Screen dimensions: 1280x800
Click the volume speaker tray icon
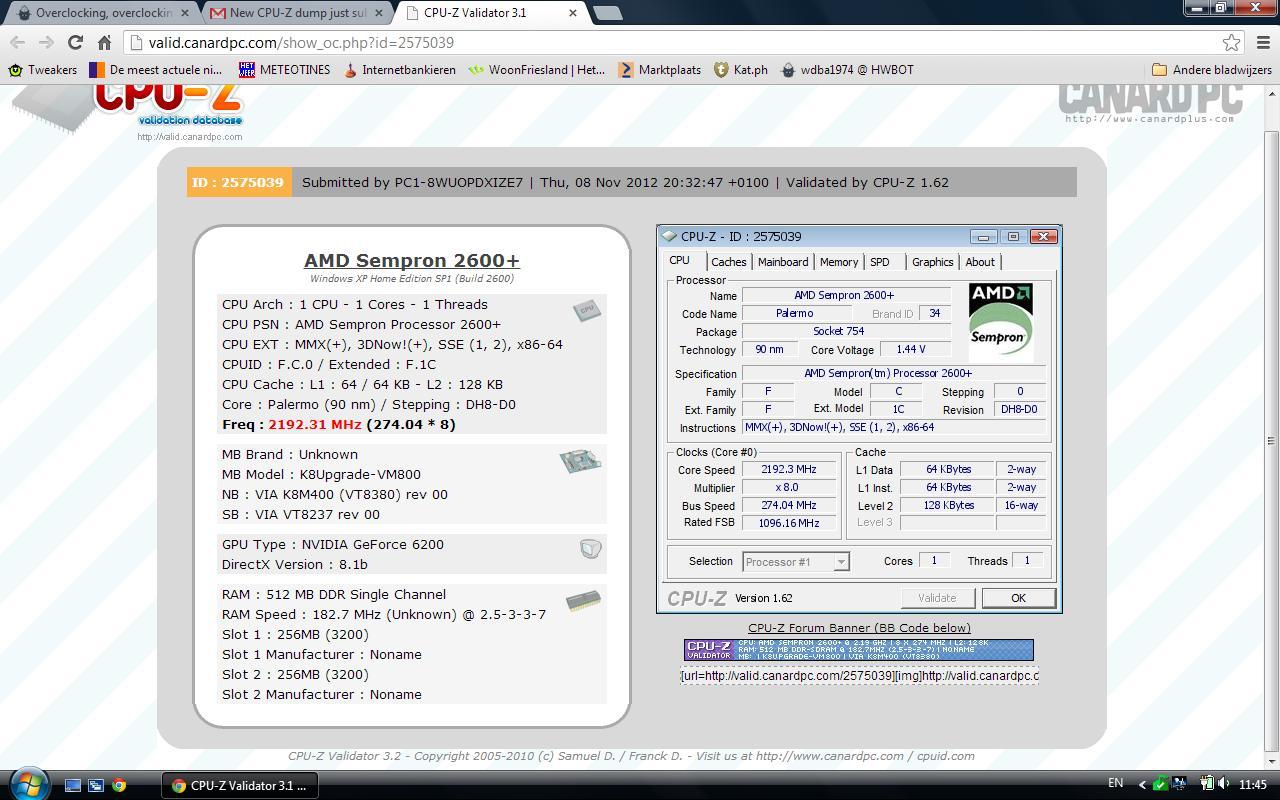coord(1225,785)
